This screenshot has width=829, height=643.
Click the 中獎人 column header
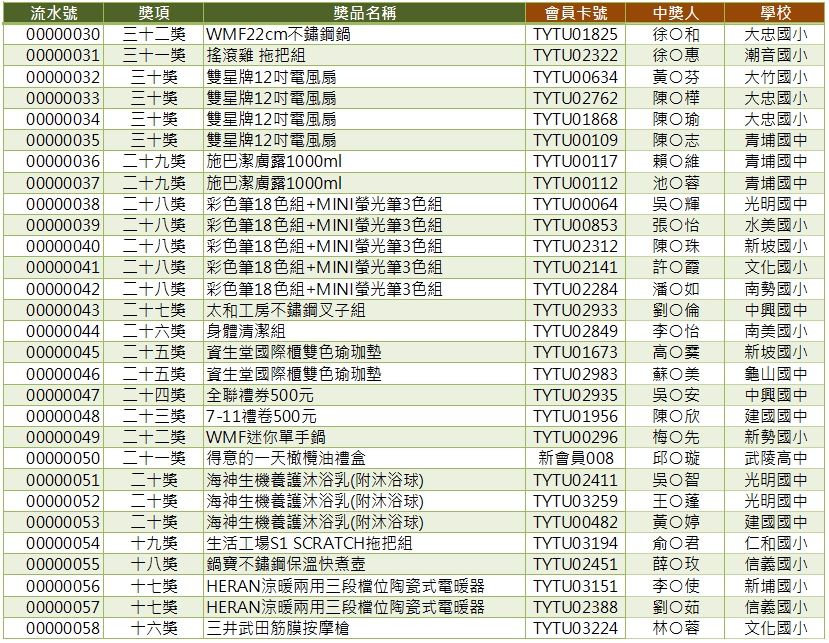(675, 13)
